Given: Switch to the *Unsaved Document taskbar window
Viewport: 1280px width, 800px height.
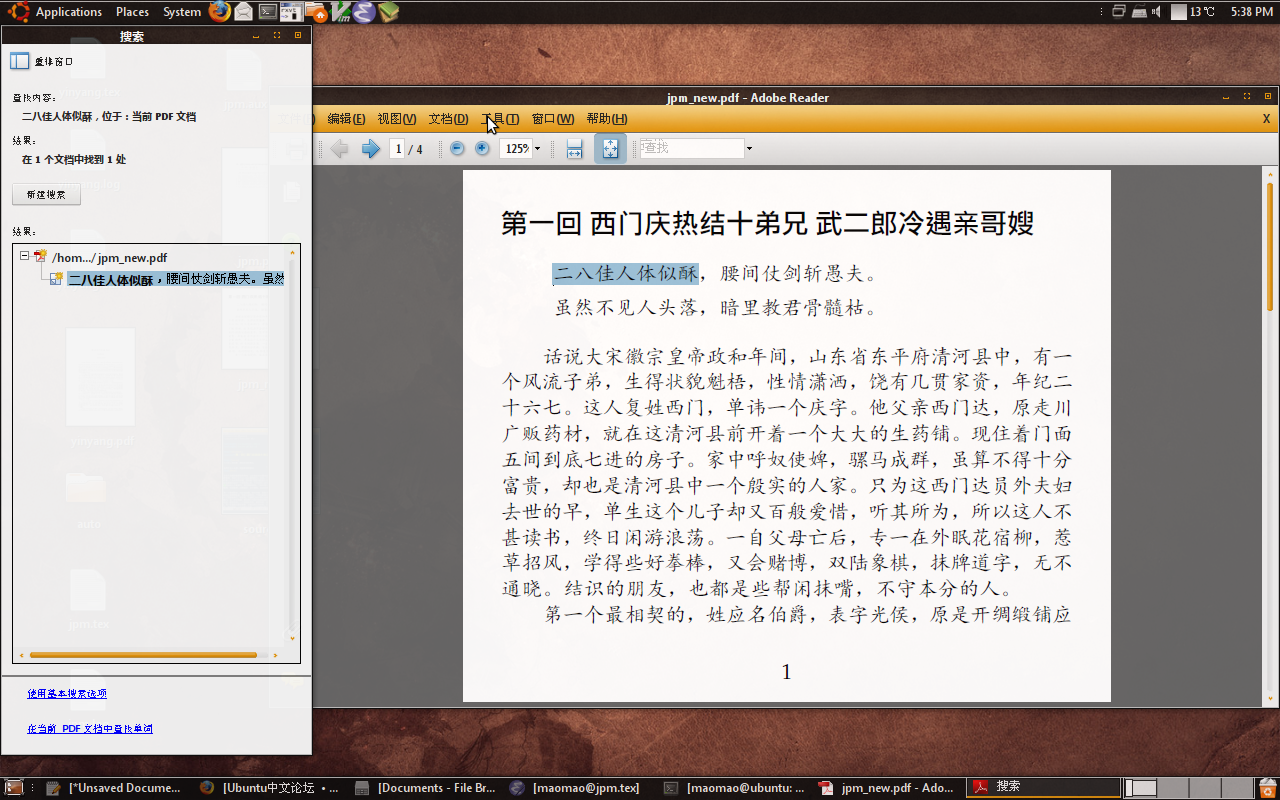Looking at the screenshot, I should 115,788.
